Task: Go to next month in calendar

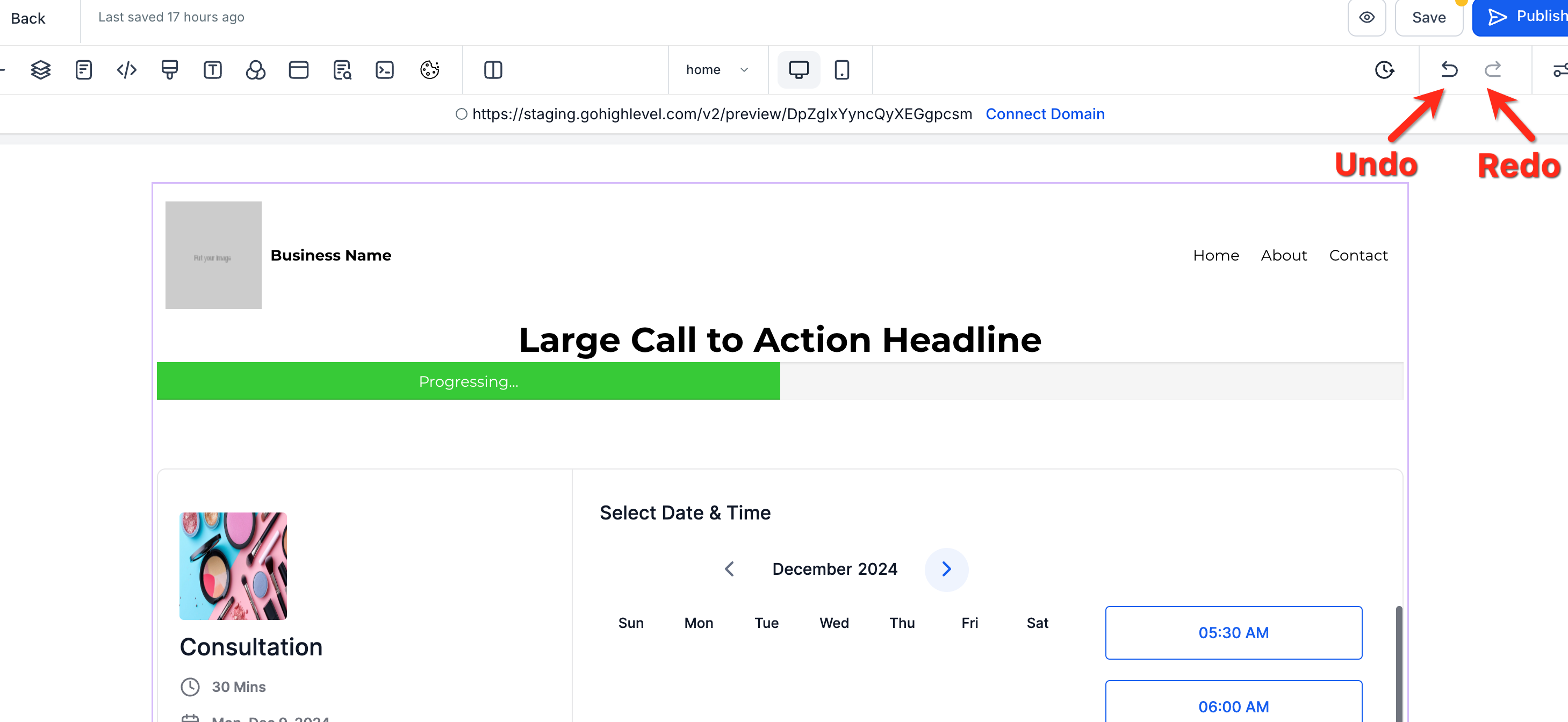Action: coord(946,569)
